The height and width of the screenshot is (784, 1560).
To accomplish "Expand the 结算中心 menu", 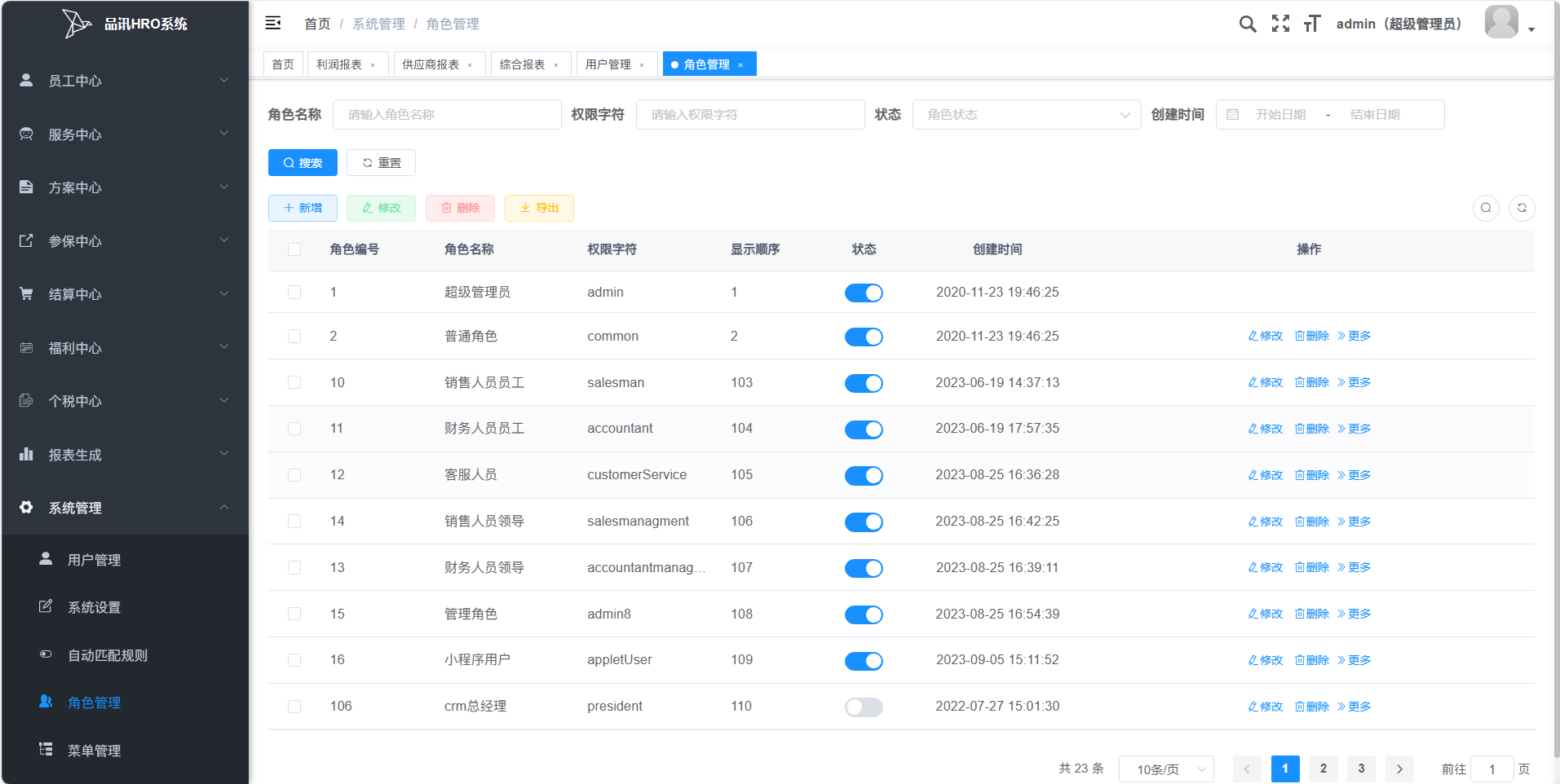I will pyautogui.click(x=126, y=294).
